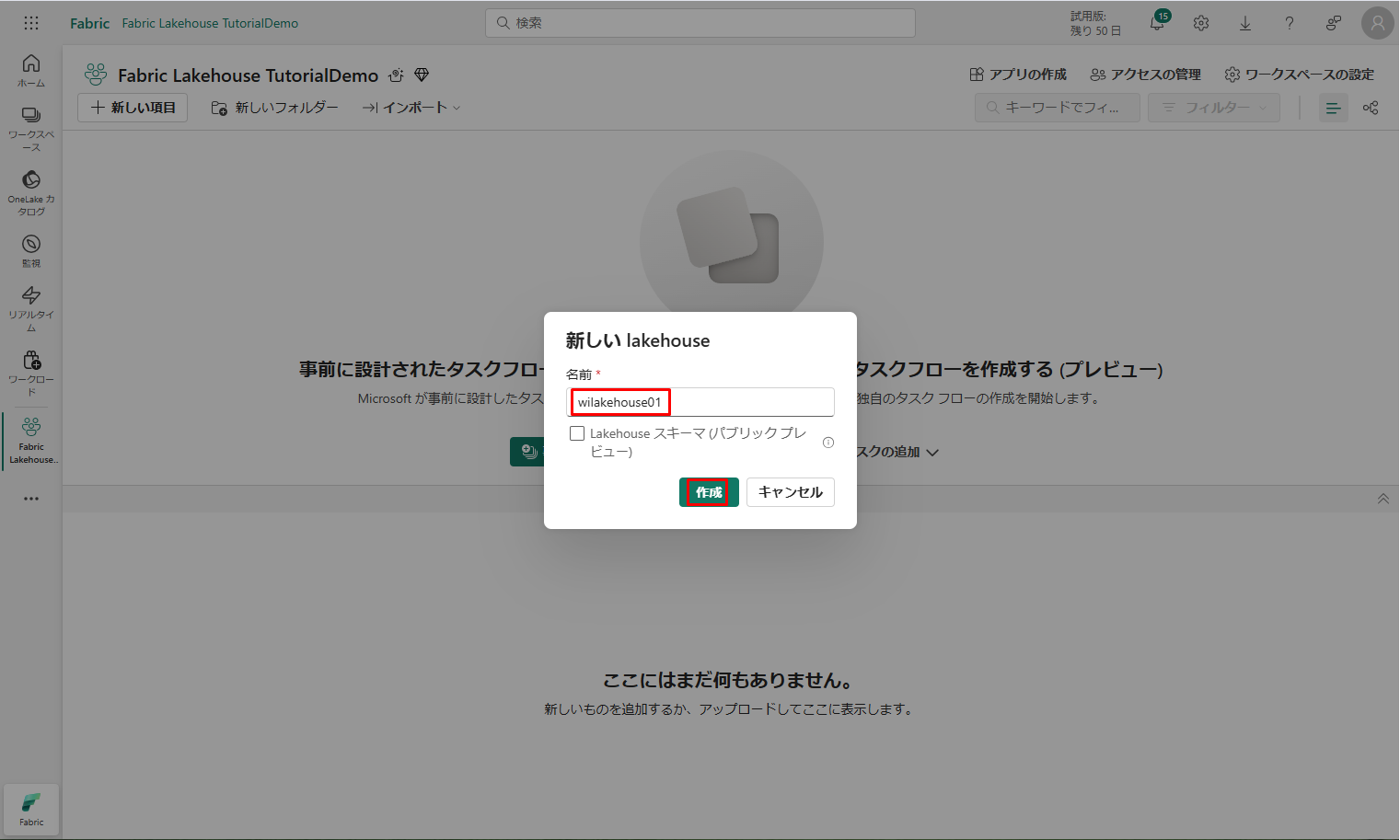Open the lineage view icon

click(1371, 108)
